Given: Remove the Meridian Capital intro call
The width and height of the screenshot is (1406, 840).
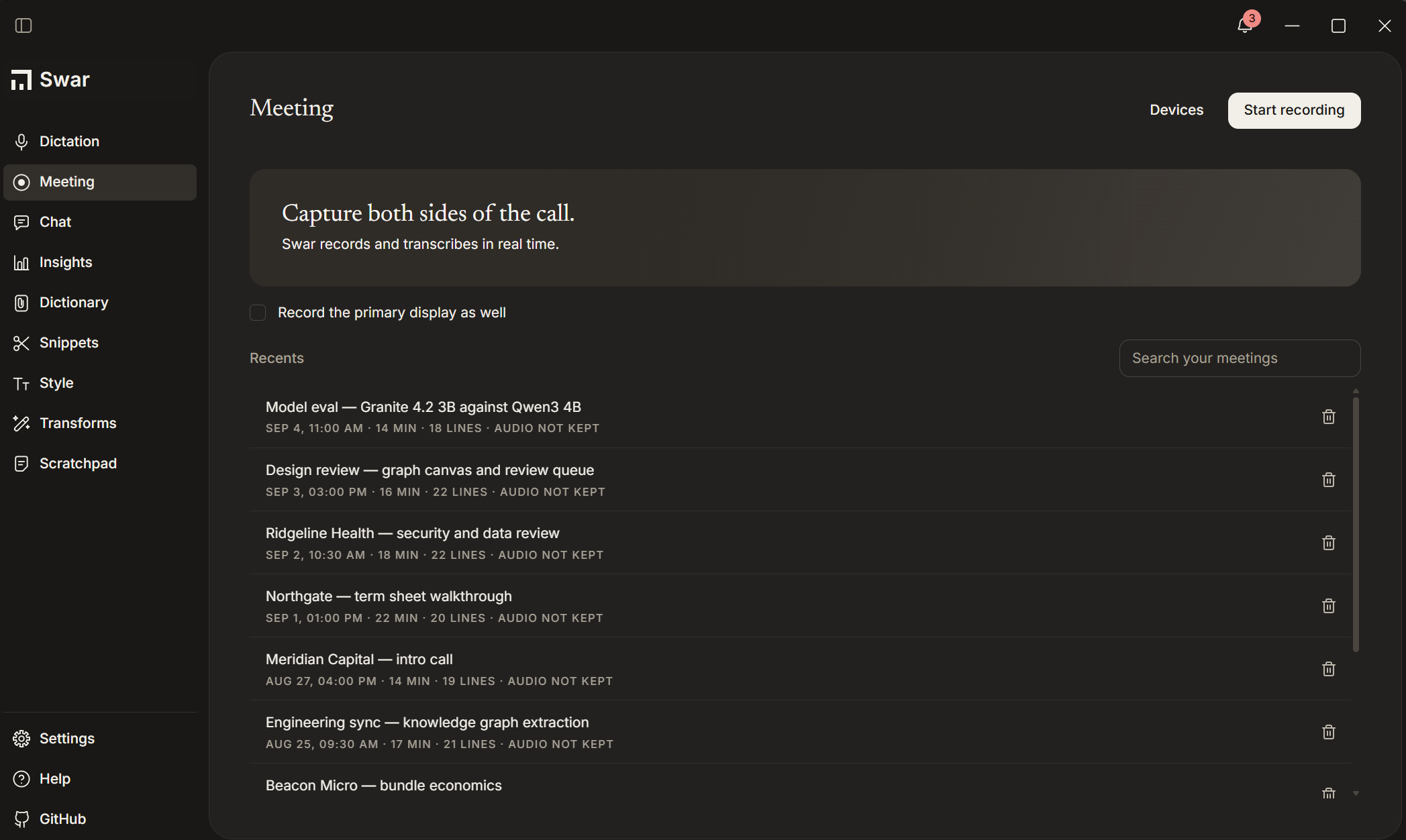Looking at the screenshot, I should point(1328,669).
